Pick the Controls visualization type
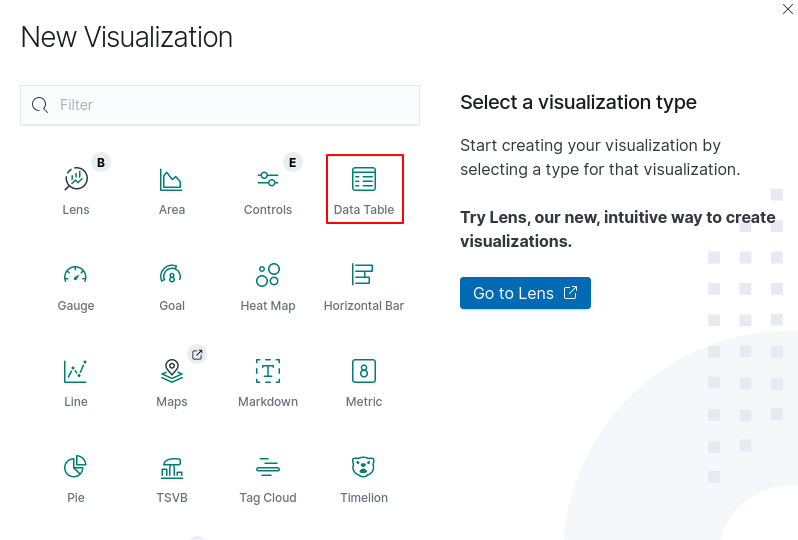The image size is (798, 540). [x=268, y=189]
